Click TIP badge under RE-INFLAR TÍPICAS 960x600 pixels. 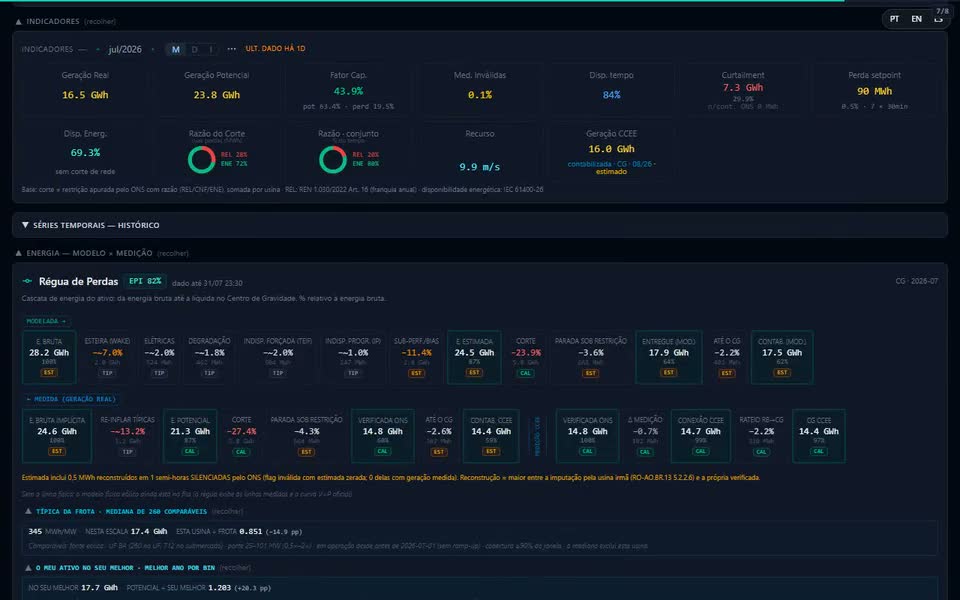pyautogui.click(x=127, y=451)
